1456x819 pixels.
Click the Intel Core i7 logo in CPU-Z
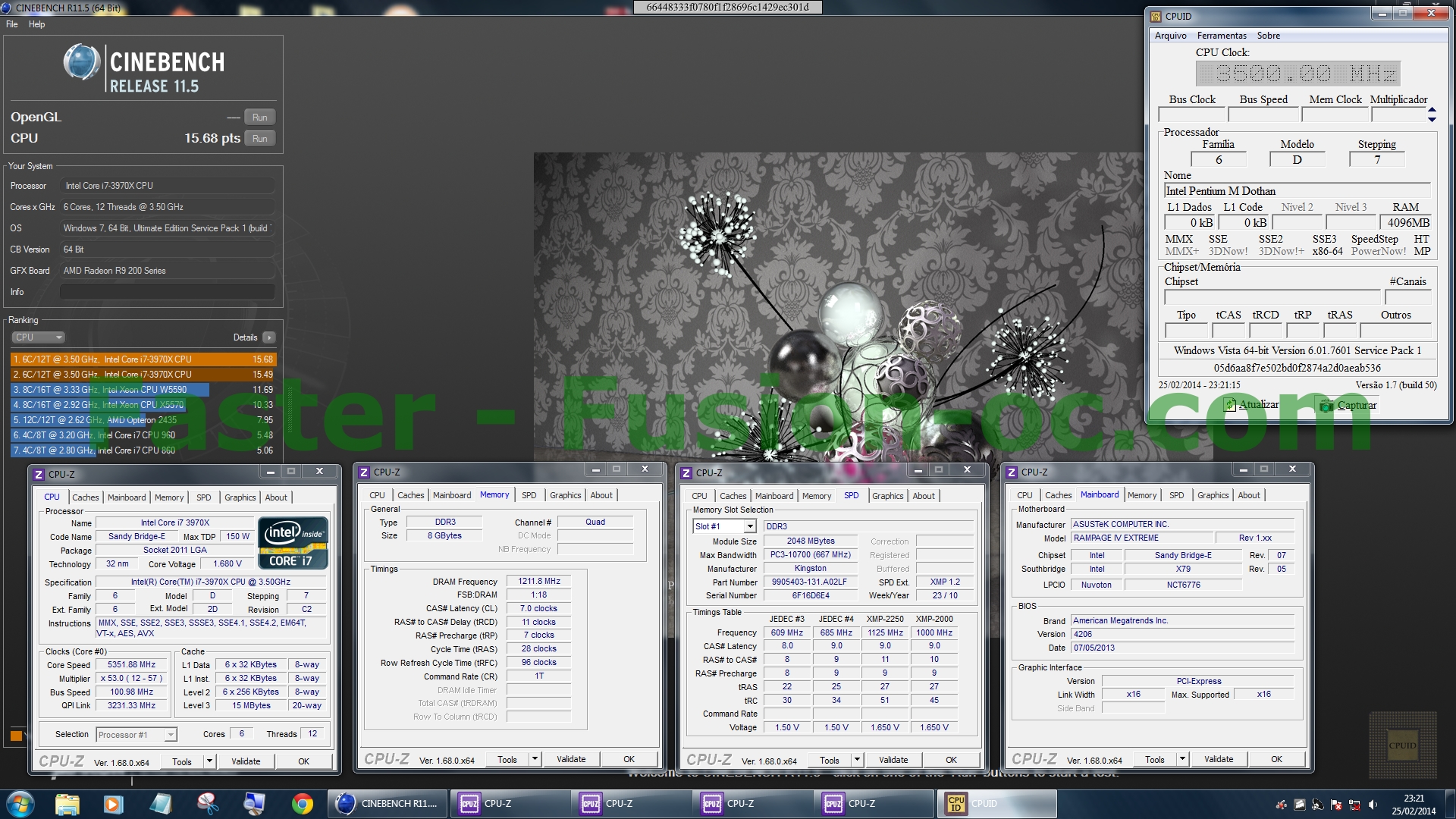click(x=293, y=542)
